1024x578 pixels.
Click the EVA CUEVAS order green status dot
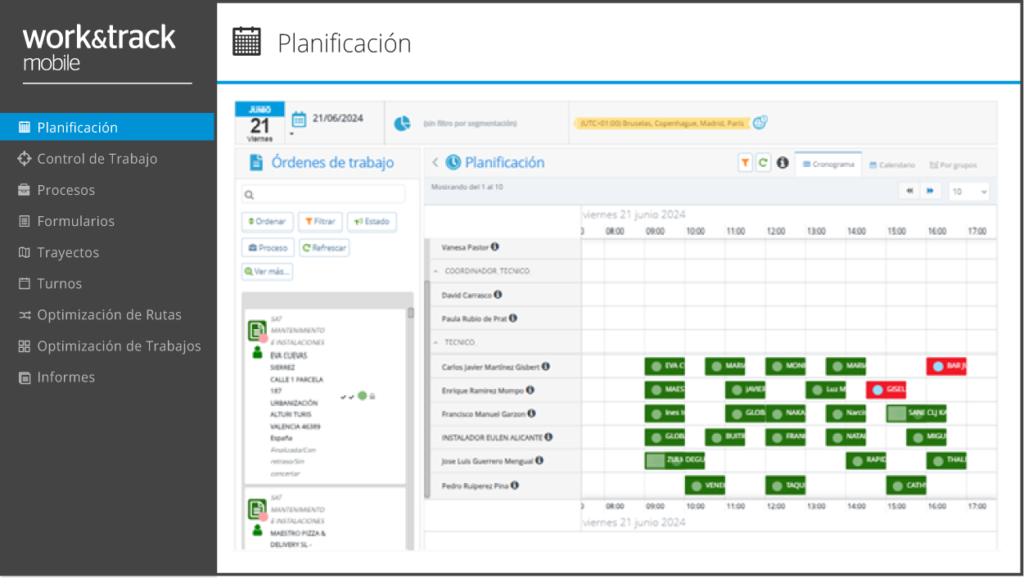[362, 396]
